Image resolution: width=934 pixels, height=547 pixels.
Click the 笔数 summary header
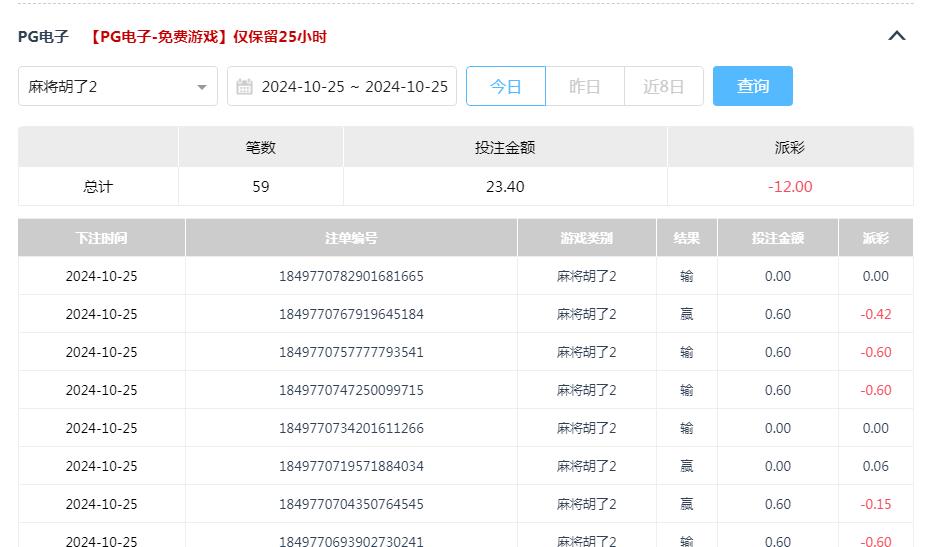(x=261, y=147)
